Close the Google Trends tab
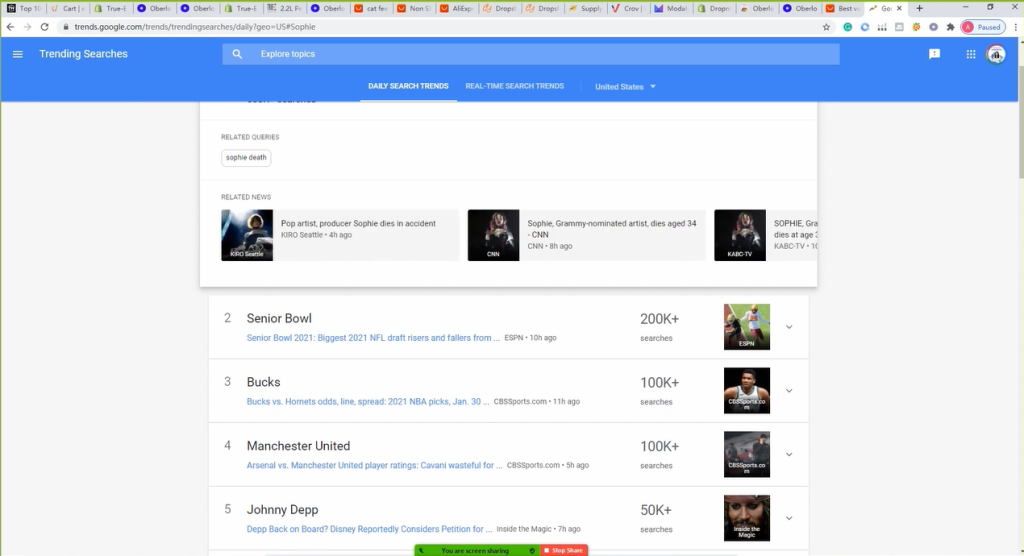The width and height of the screenshot is (1024, 556). tap(899, 8)
